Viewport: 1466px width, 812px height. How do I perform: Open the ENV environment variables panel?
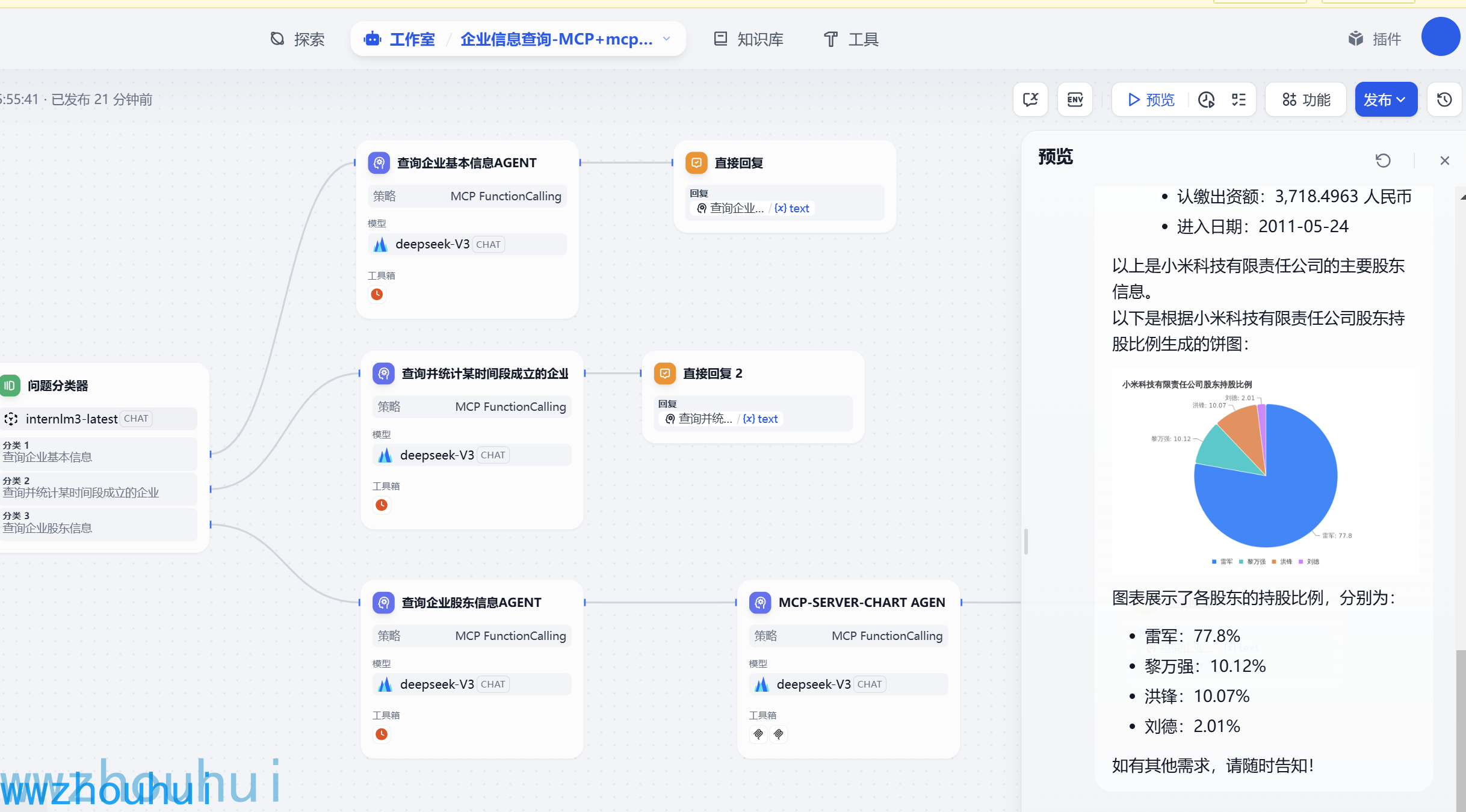[1075, 99]
